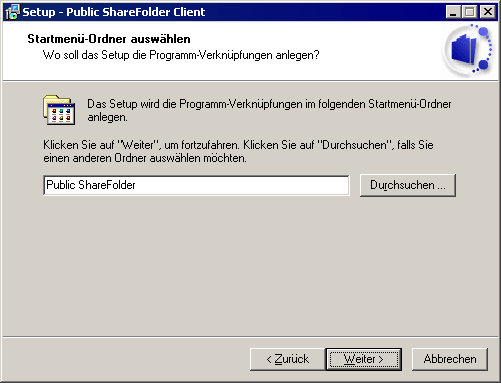The image size is (501, 383).
Task: Click the separator line above the navigation buttons
Action: click(250, 337)
